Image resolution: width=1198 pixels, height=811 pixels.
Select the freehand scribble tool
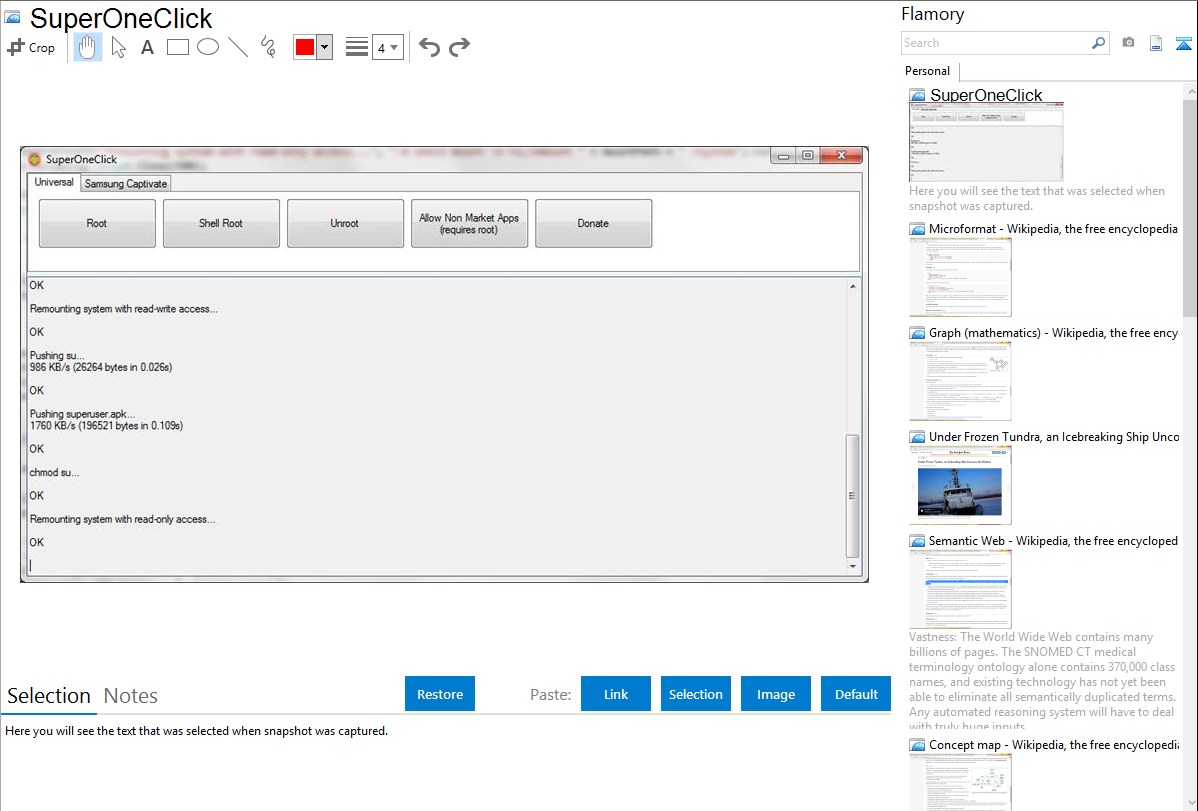(268, 47)
